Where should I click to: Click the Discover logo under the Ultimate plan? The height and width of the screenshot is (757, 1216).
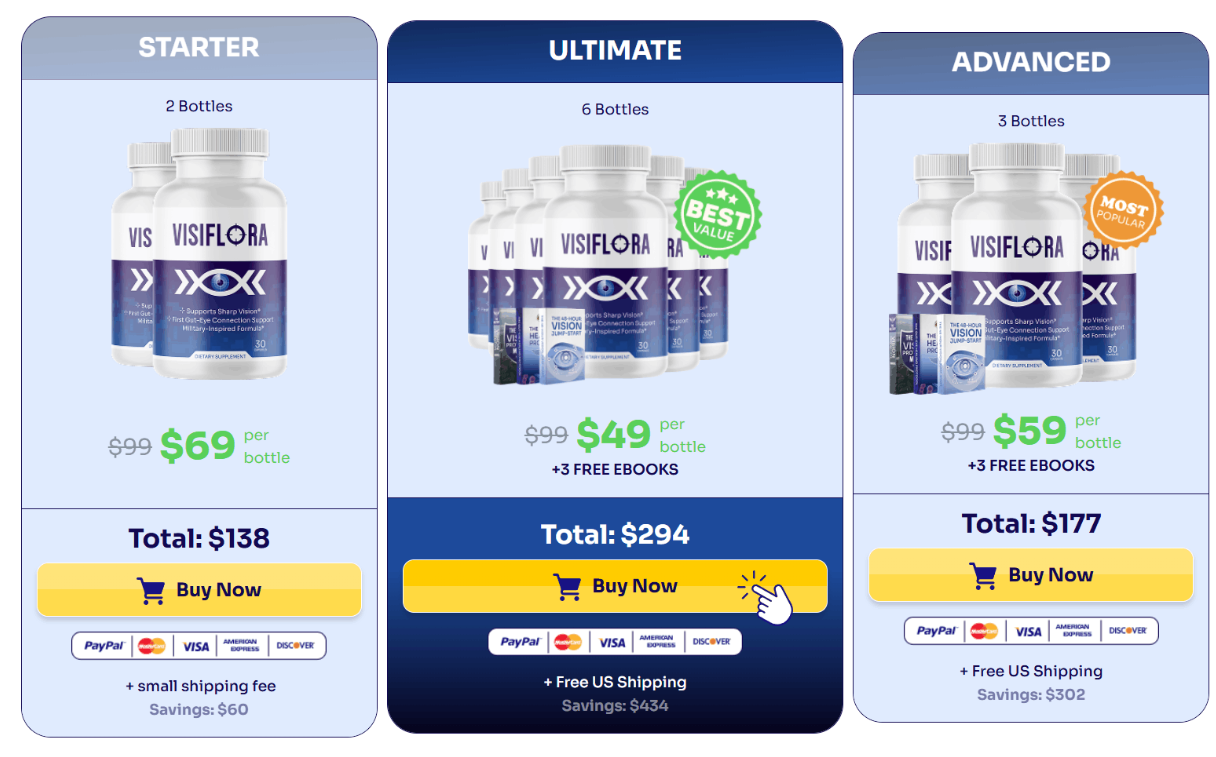pos(711,642)
